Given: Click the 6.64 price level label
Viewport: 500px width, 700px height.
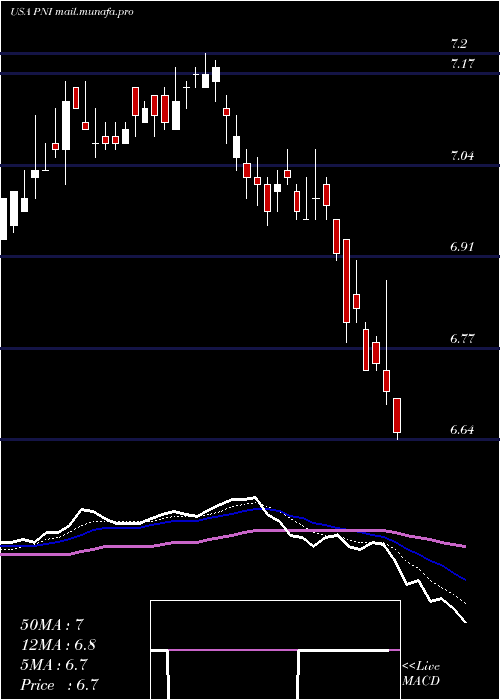Looking at the screenshot, I should tap(462, 430).
